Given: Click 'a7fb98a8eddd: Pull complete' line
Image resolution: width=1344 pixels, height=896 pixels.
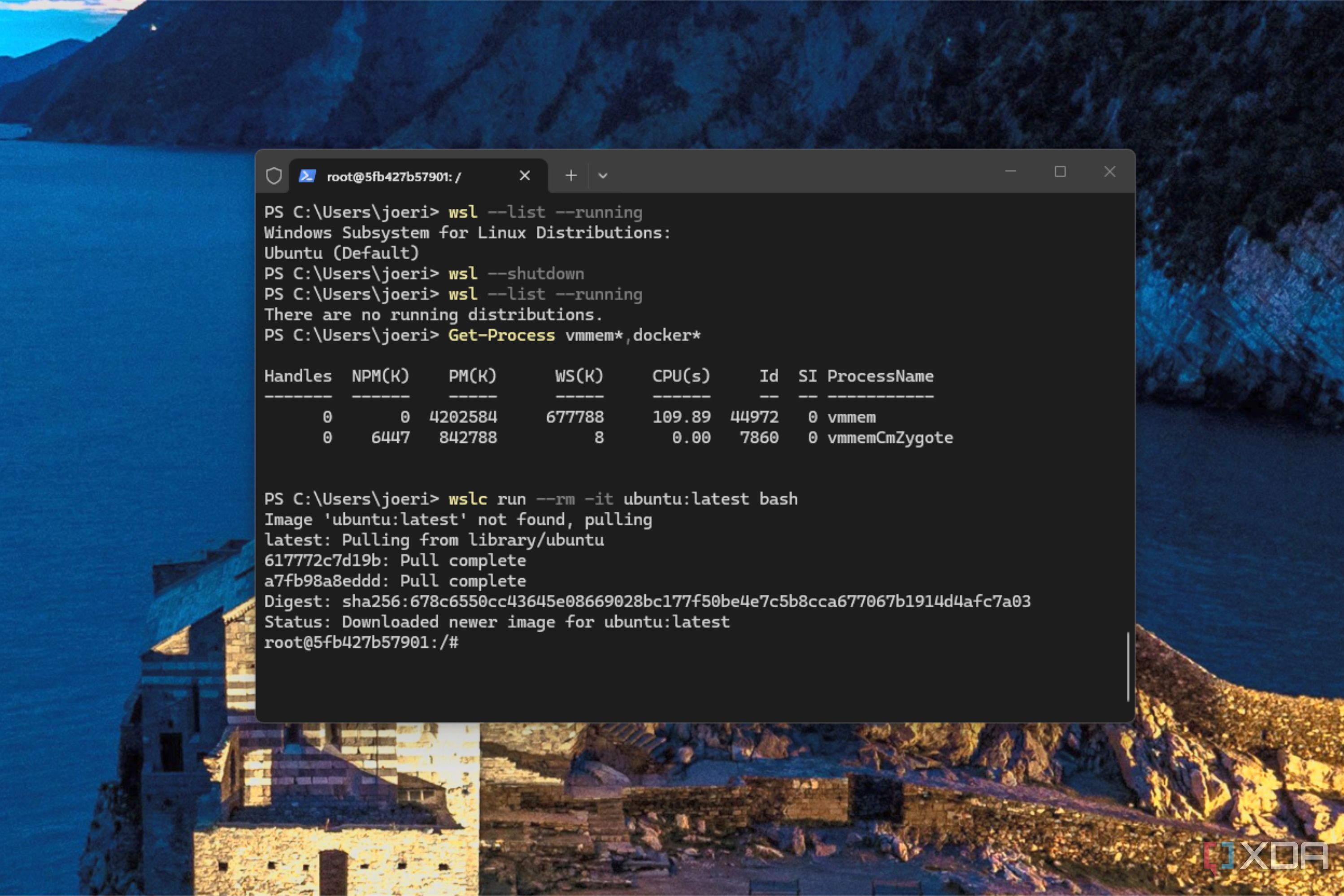Looking at the screenshot, I should [x=395, y=581].
